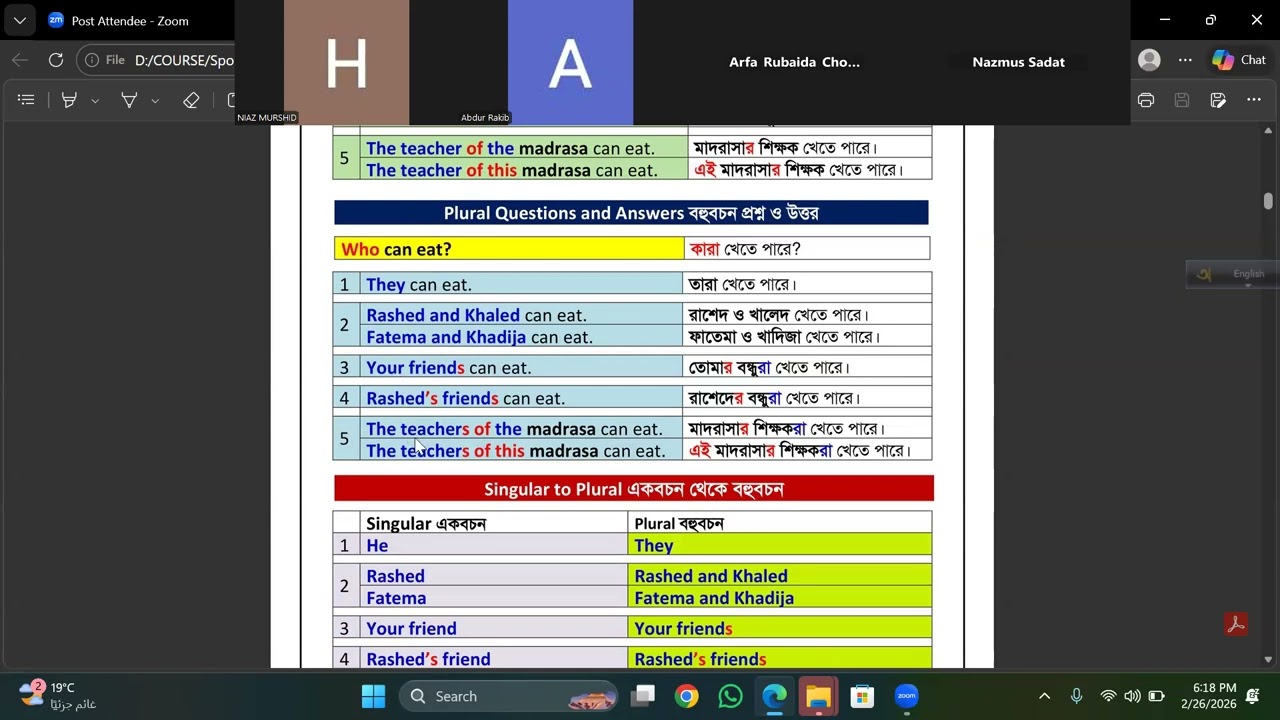Click the 'They' plural green cell

(780, 546)
